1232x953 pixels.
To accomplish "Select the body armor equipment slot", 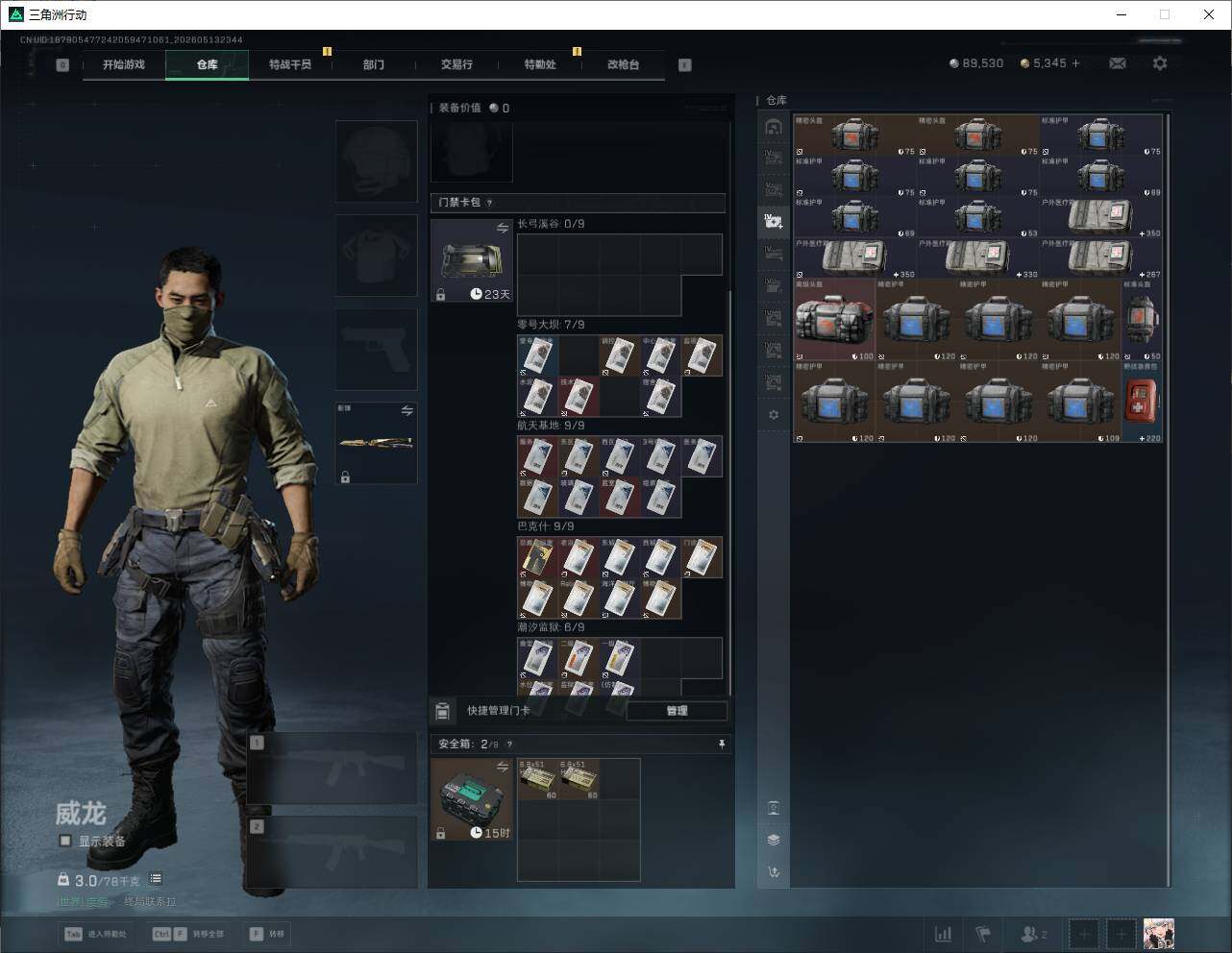I will coord(376,255).
